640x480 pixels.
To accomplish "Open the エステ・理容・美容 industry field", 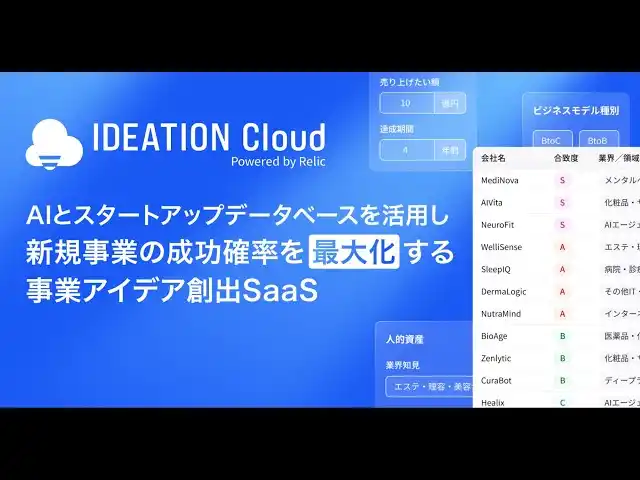I will coord(429,387).
